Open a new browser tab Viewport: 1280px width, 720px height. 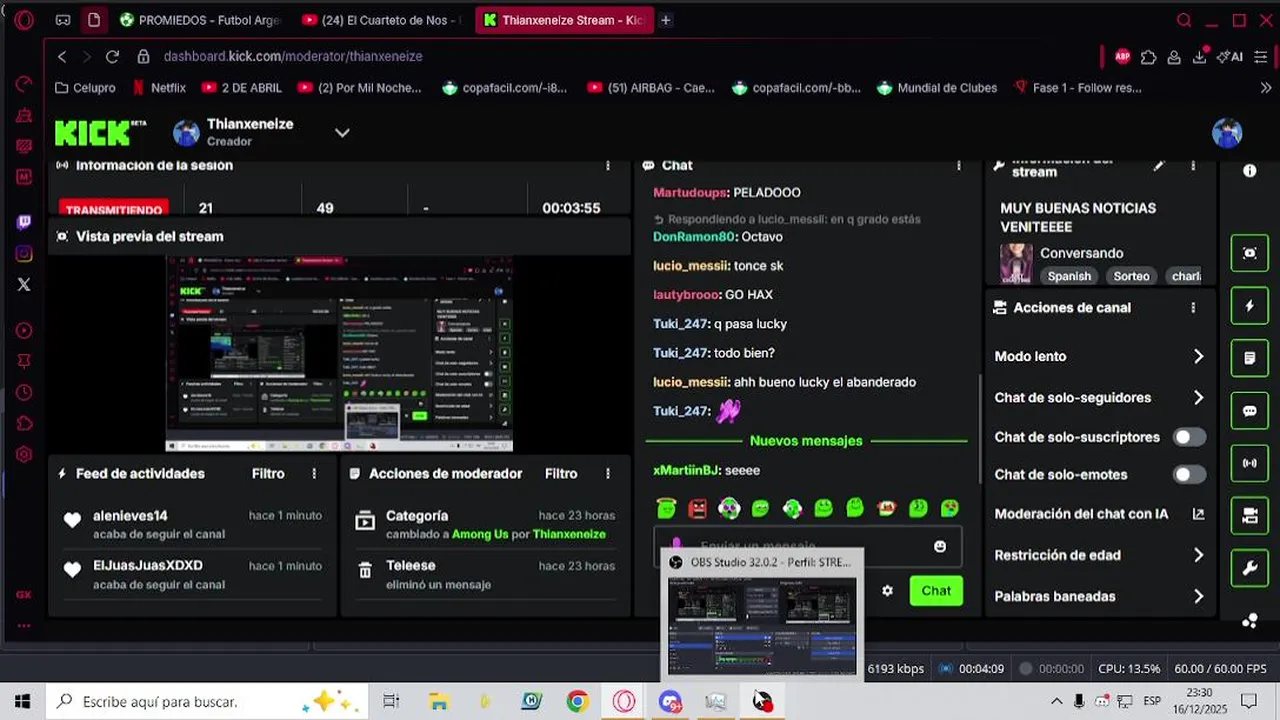point(666,20)
